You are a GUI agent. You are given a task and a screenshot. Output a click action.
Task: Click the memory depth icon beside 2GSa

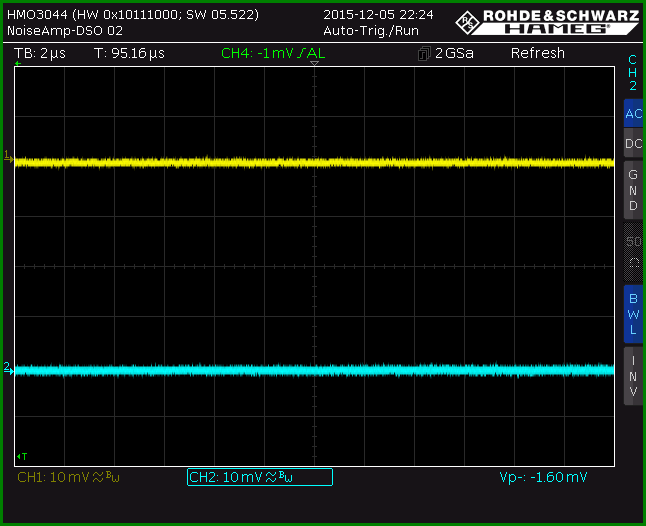coord(424,54)
